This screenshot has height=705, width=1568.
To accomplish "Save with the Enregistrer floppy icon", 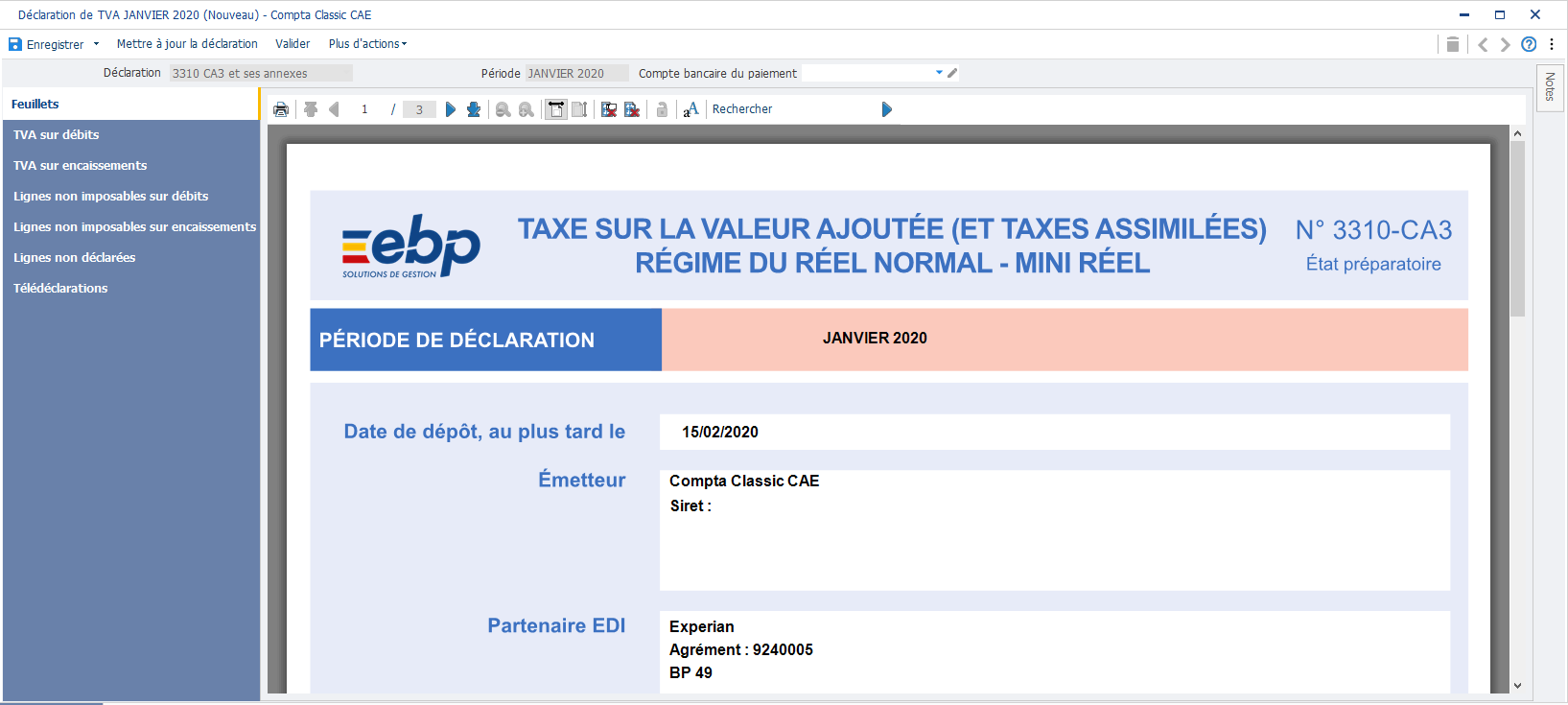I will (15, 44).
